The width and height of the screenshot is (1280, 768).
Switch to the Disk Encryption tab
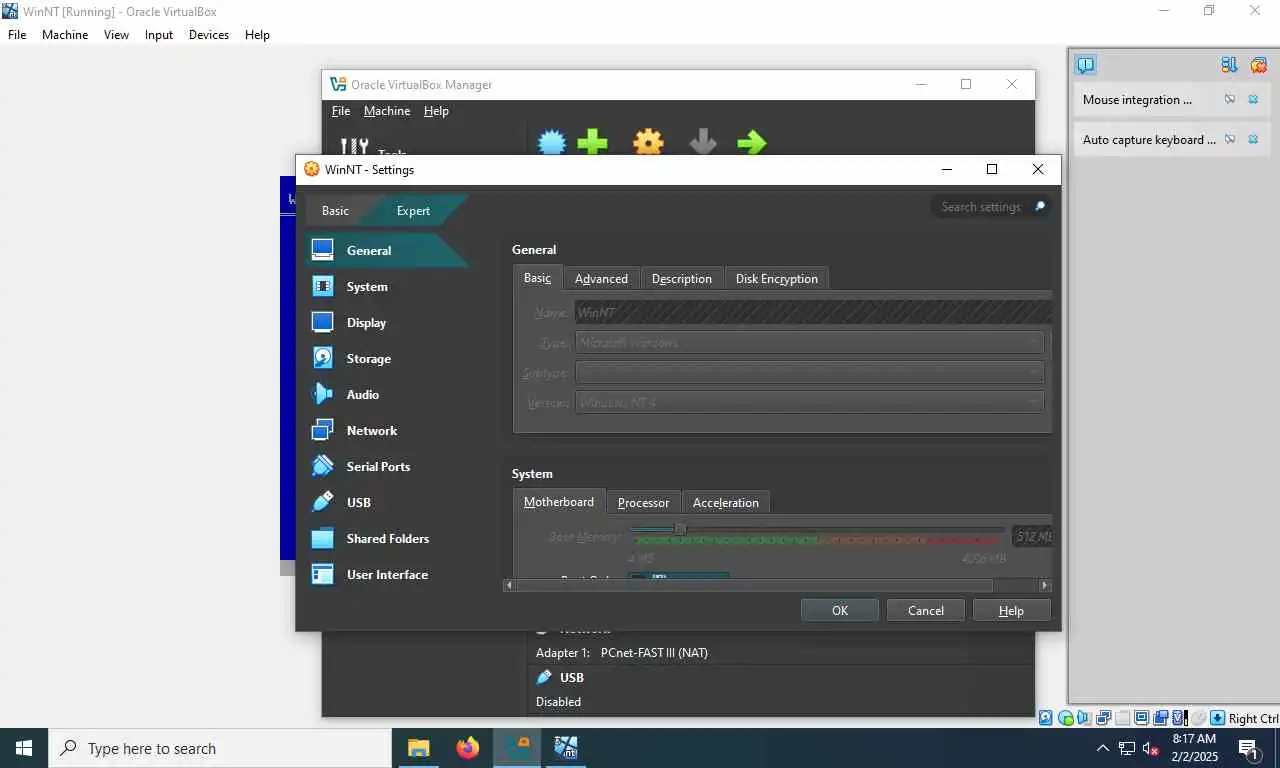(x=777, y=279)
